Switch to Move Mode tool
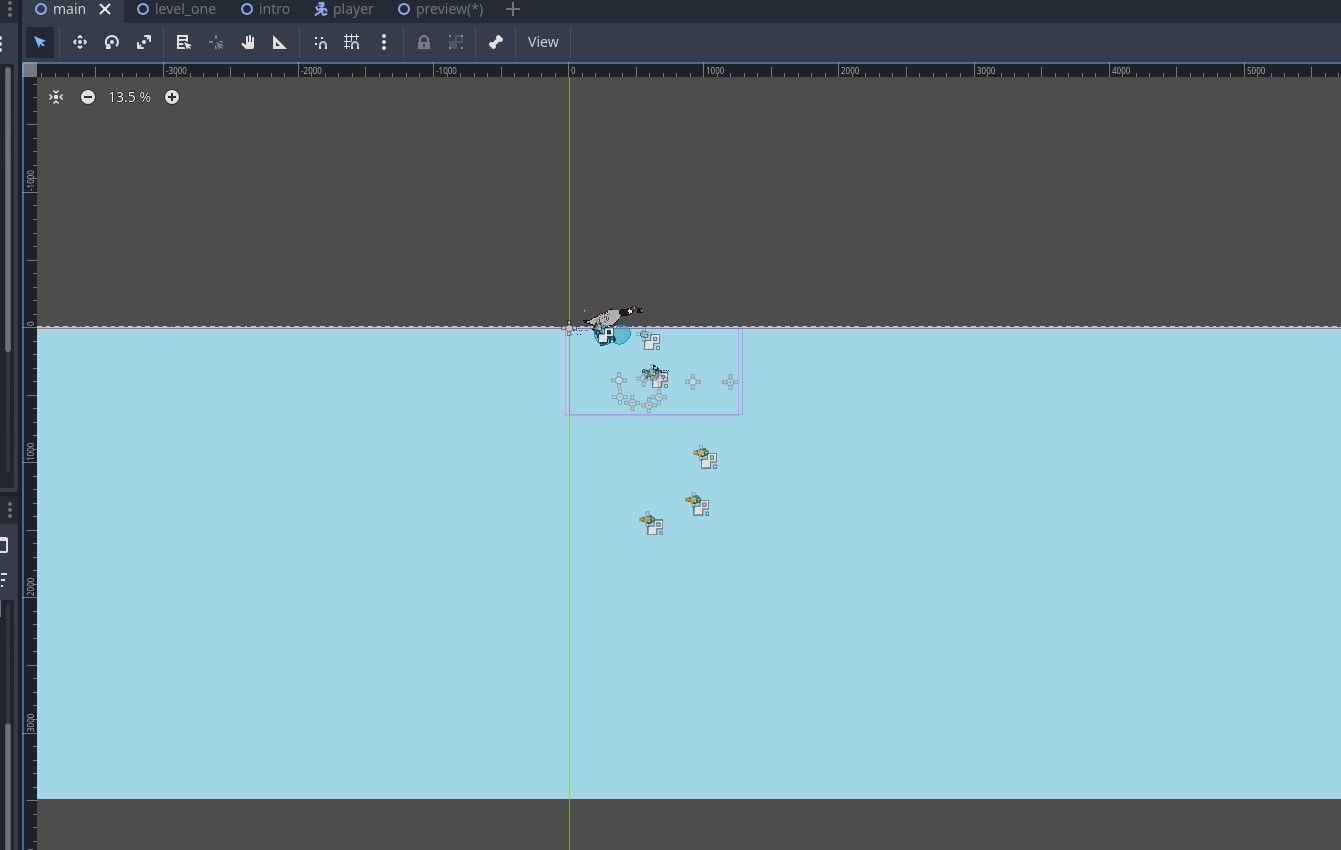The height and width of the screenshot is (850, 1341). 80,42
